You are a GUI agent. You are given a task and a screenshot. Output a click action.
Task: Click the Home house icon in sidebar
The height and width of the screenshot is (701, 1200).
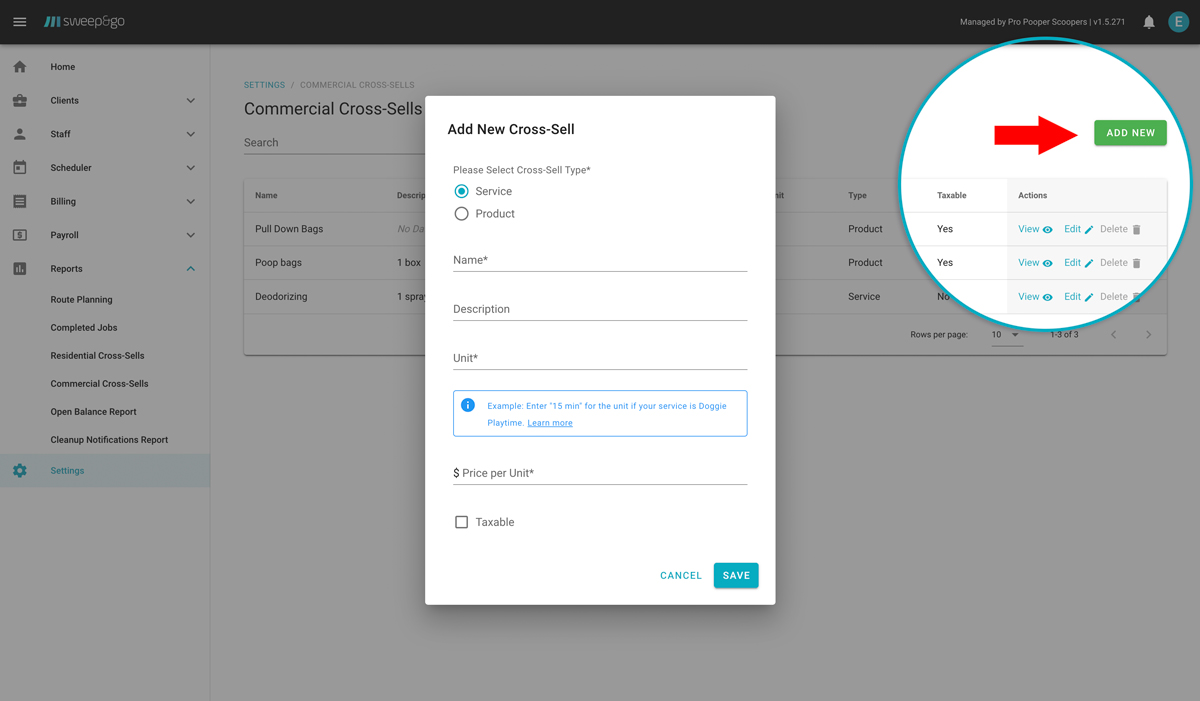pyautogui.click(x=20, y=67)
